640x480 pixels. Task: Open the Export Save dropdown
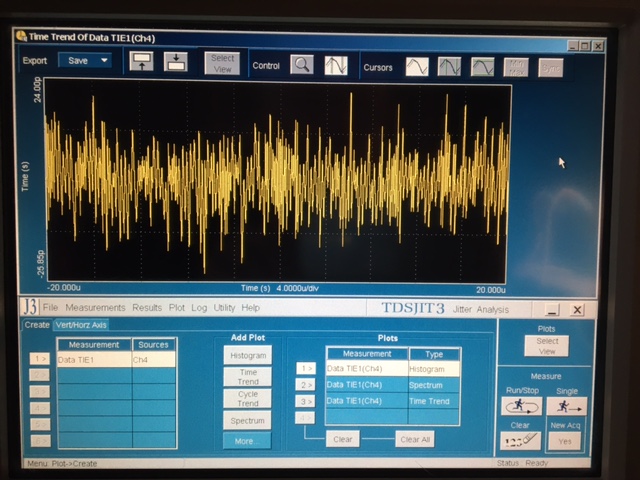tap(84, 61)
